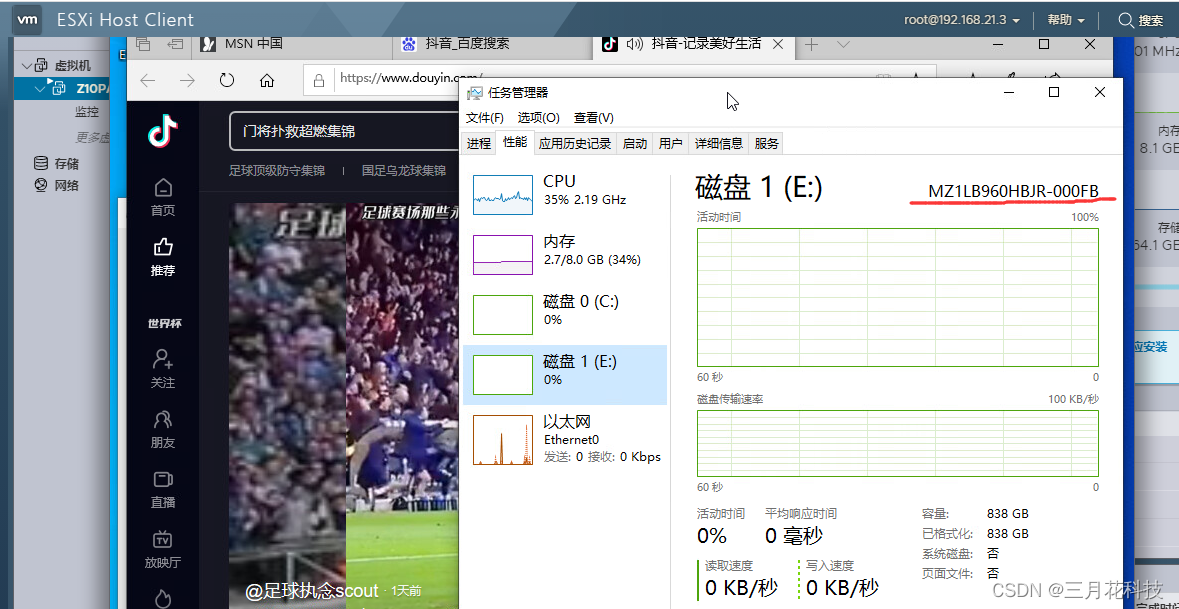1179x609 pixels.
Task: Click the Douyin flame trending icon
Action: point(162,598)
